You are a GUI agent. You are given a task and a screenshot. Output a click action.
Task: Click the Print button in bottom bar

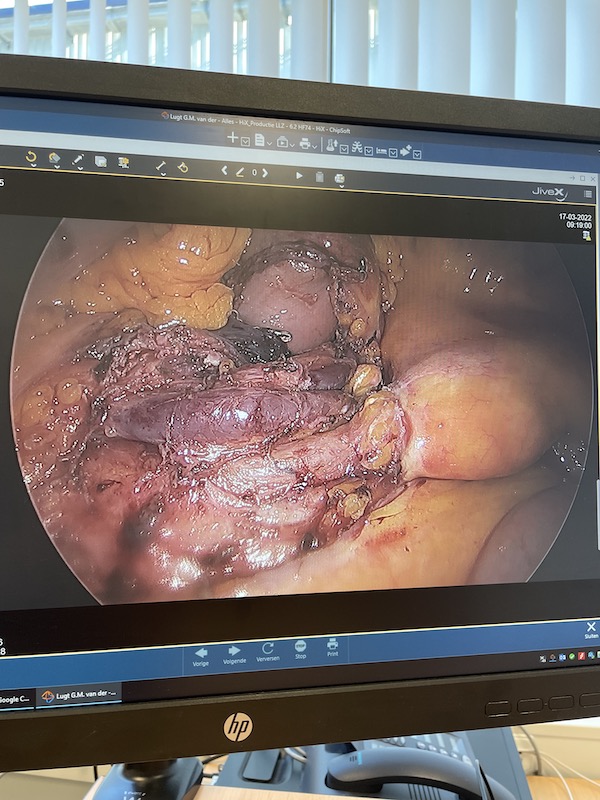click(x=333, y=647)
